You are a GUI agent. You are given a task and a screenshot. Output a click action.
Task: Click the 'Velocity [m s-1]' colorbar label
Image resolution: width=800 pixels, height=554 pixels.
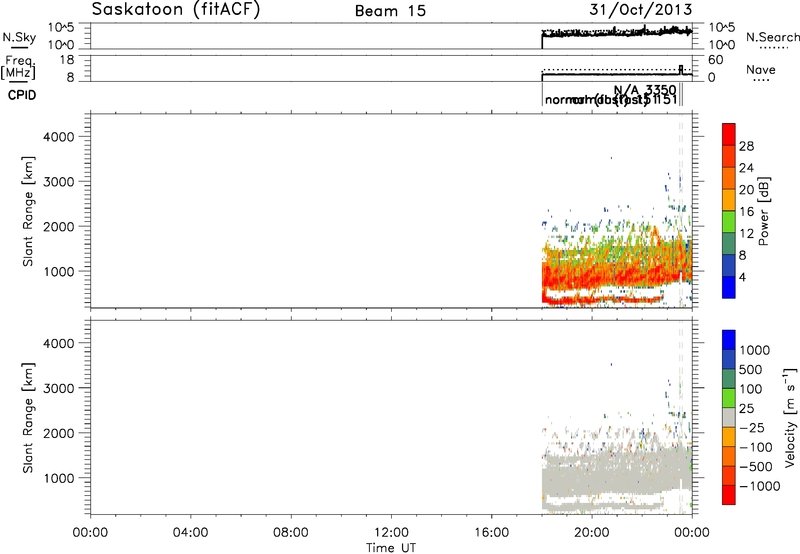(790, 417)
